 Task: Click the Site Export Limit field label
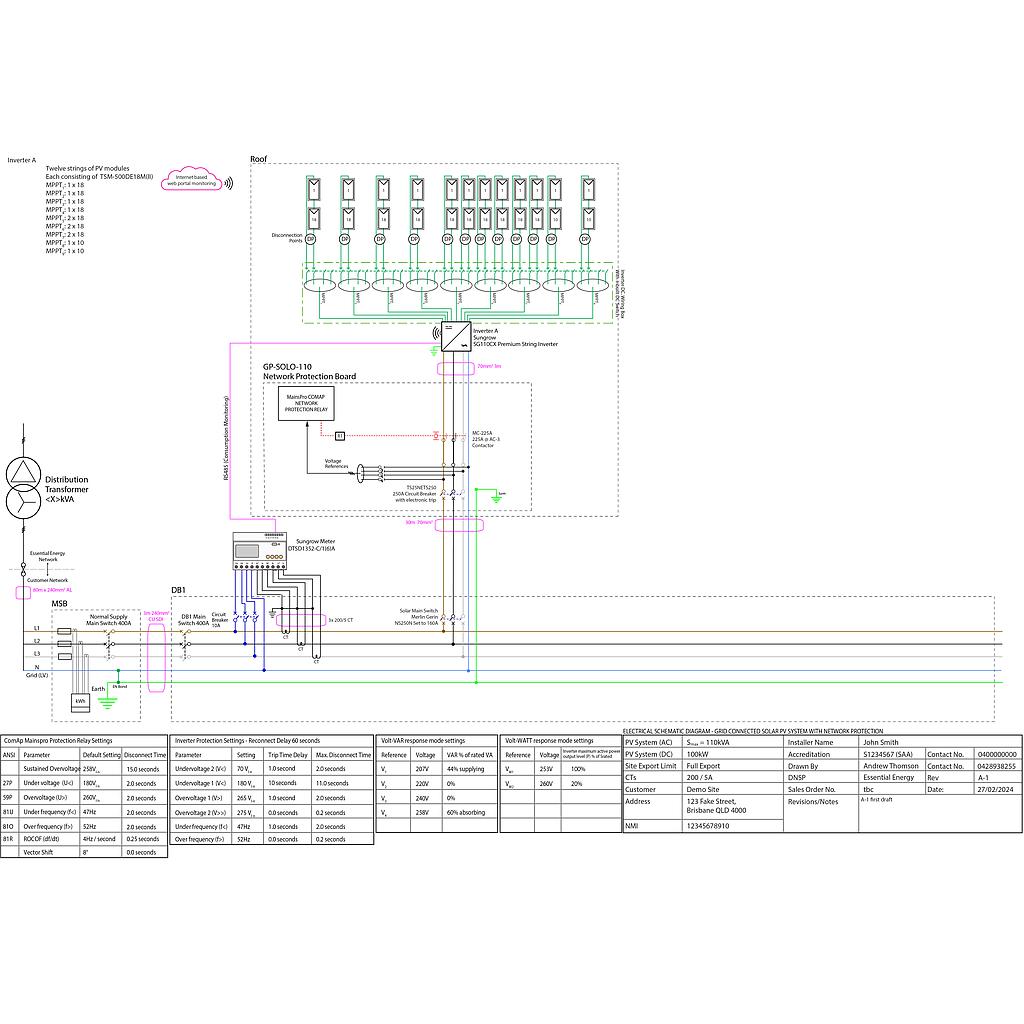point(653,765)
